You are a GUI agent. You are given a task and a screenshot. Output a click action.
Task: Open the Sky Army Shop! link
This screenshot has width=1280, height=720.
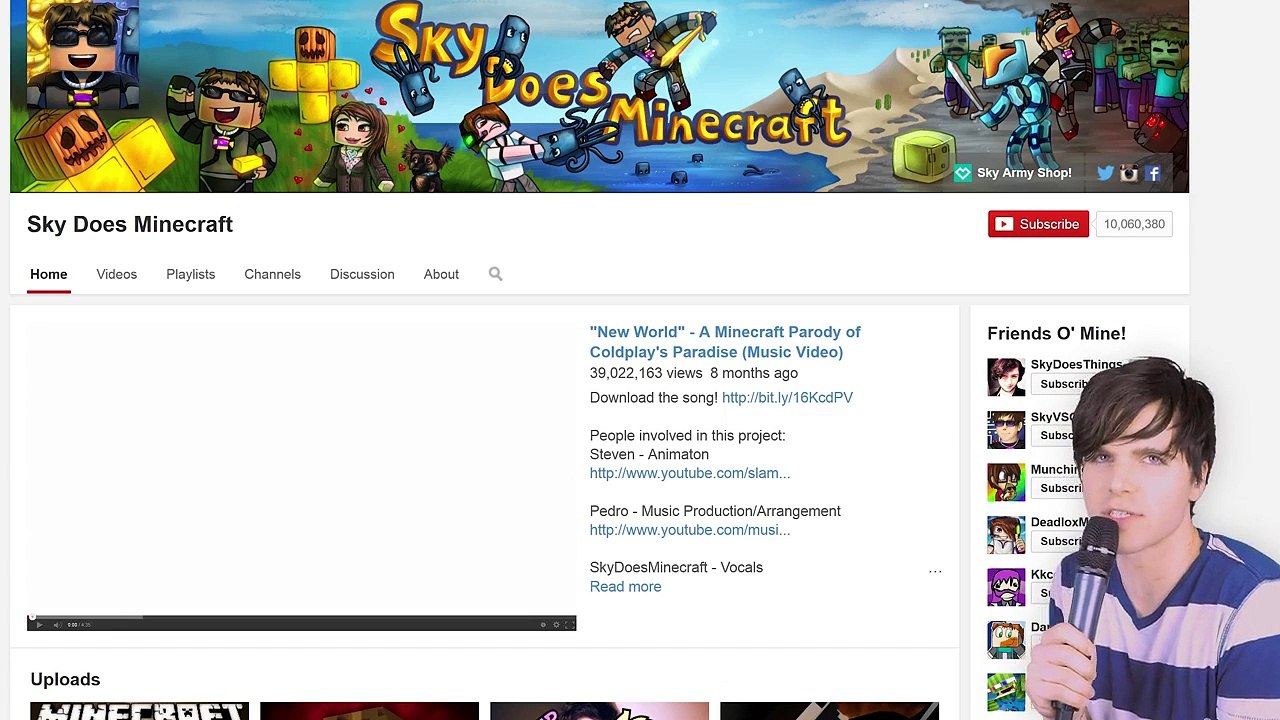click(x=1024, y=173)
